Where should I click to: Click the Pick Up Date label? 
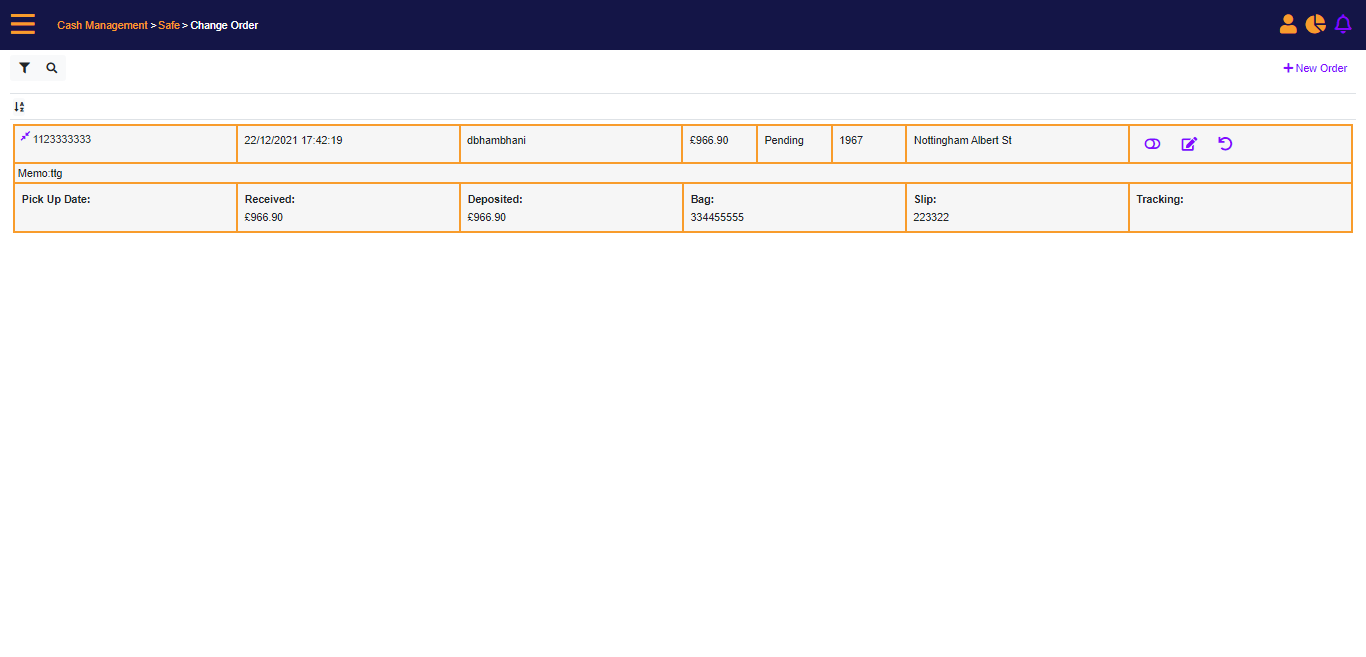56,199
